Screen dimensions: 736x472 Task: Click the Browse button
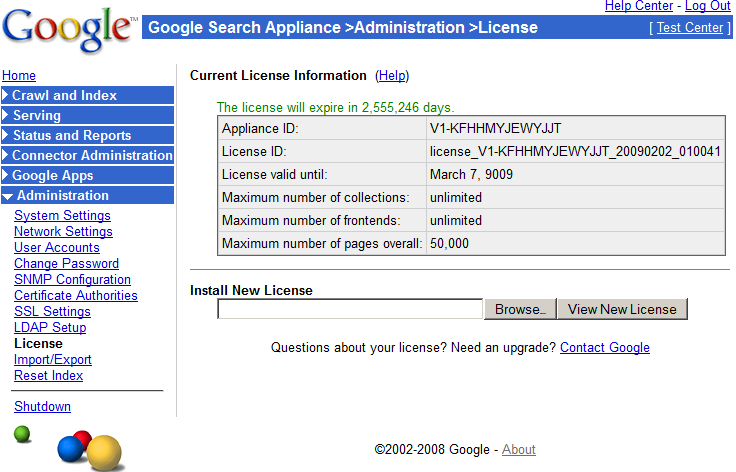[x=520, y=309]
